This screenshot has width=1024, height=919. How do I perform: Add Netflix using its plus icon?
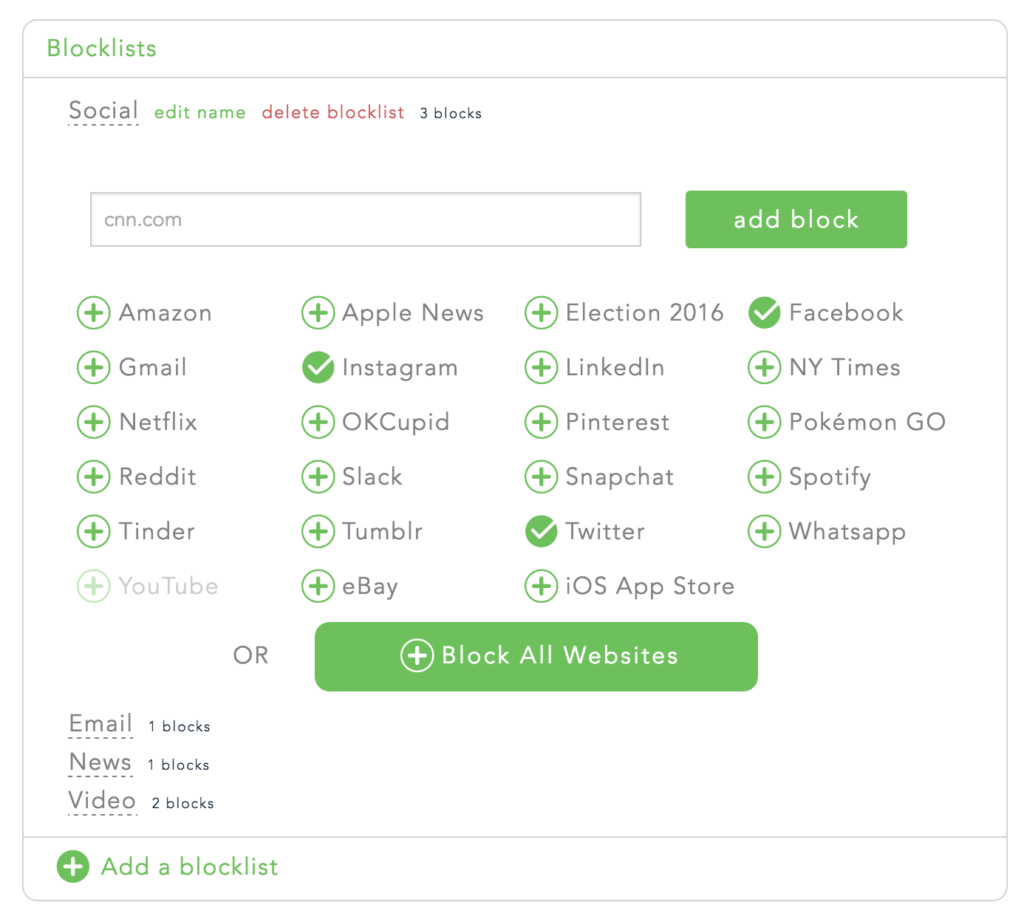pos(94,422)
